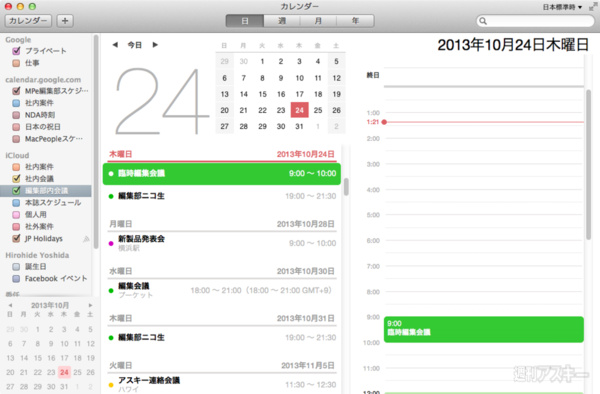600x394 pixels.
Task: Select day 1 in top month grid
Action: click(x=262, y=61)
